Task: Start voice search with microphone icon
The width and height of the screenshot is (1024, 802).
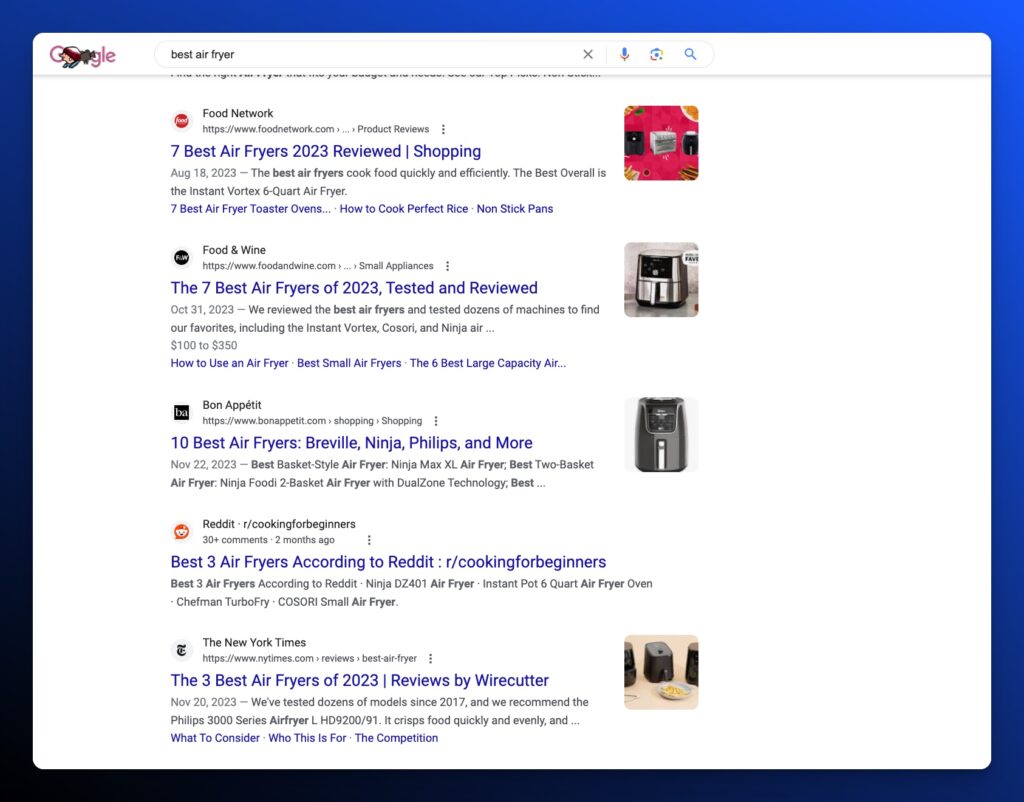Action: tap(624, 55)
